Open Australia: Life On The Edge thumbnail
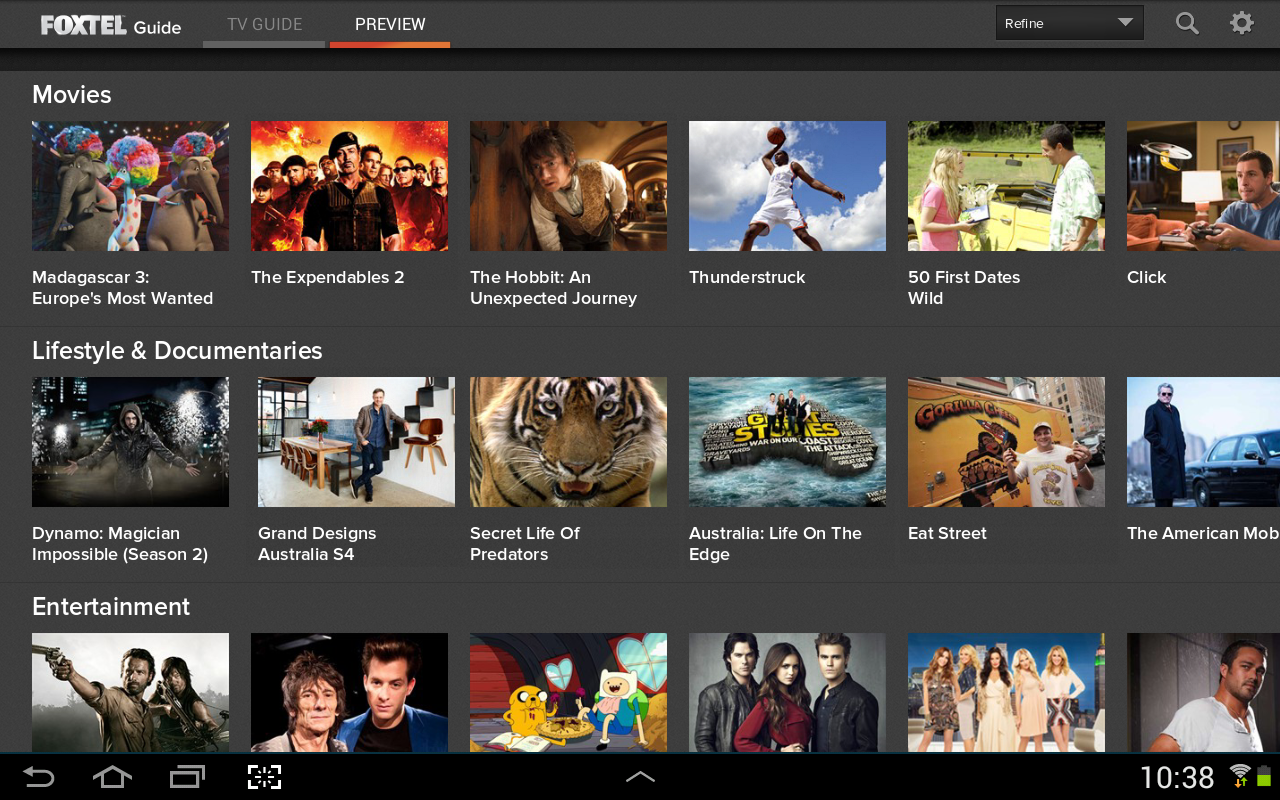Viewport: 1280px width, 800px height. tap(787, 442)
